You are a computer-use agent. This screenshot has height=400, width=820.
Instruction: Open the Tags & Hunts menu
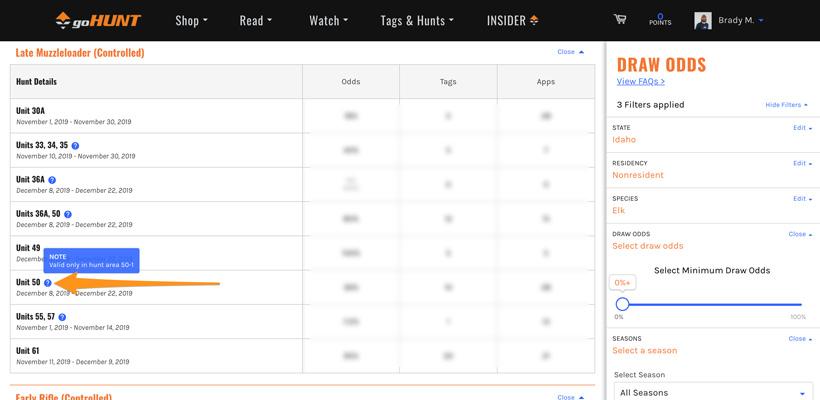416,20
